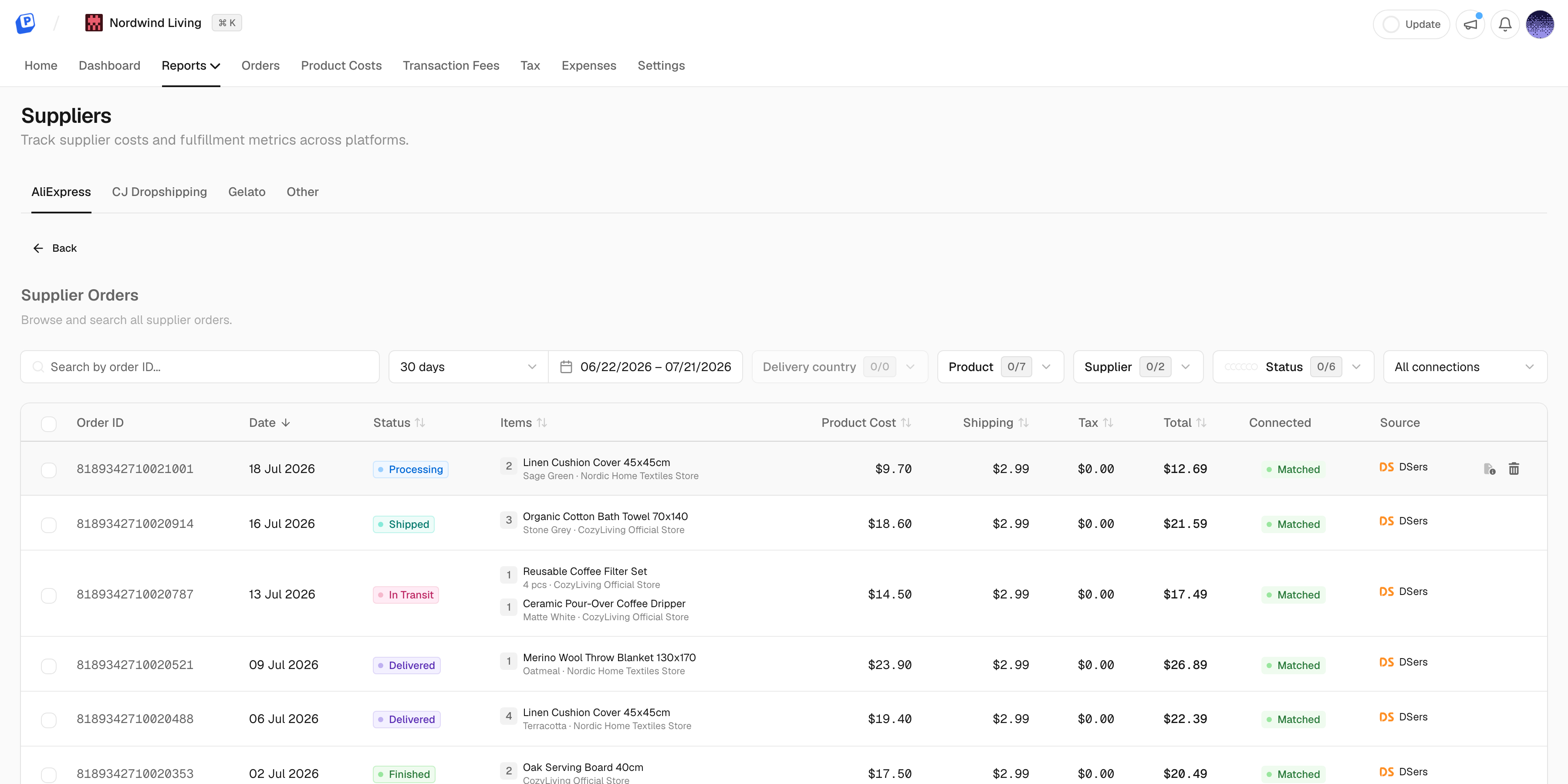Click DSers logo in the 09 Jul 2026 row

tap(1386, 662)
